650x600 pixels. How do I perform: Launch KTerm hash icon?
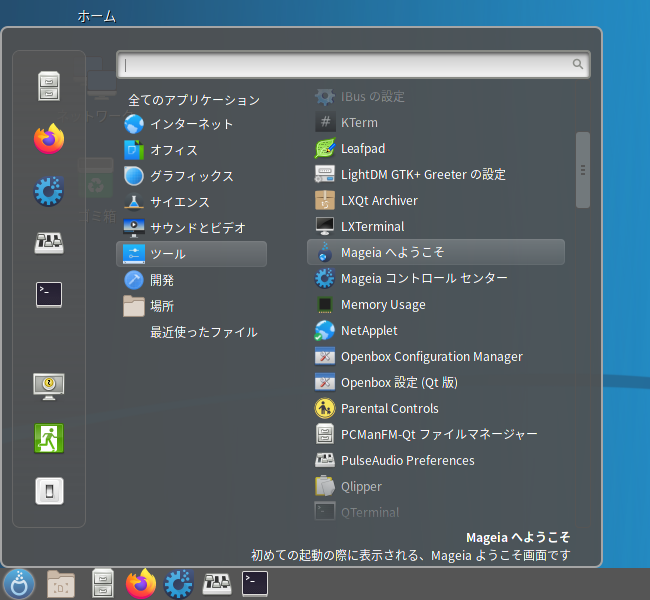325,122
